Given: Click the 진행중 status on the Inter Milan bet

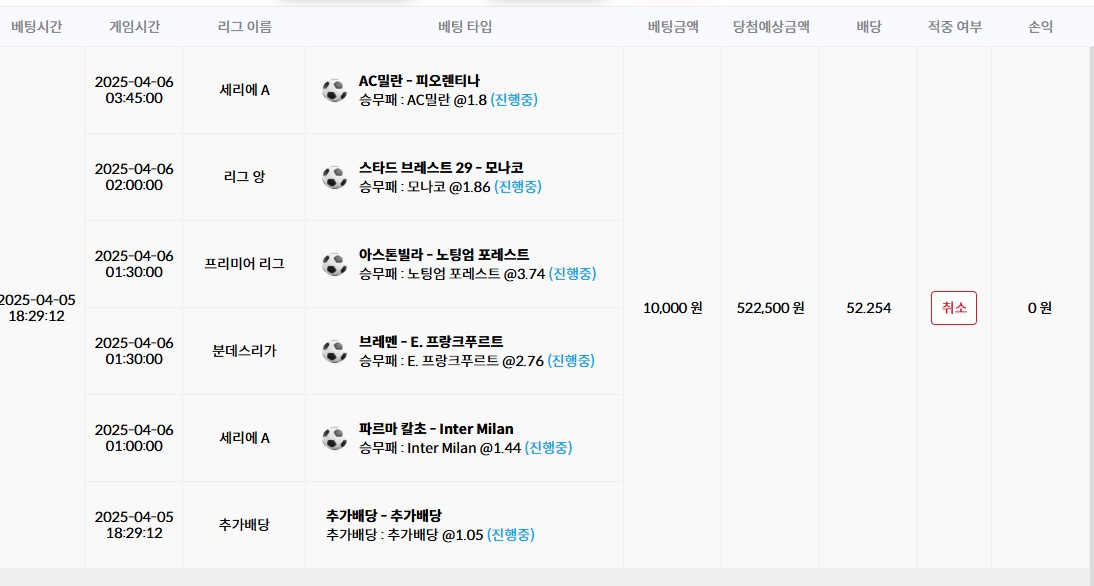Looking at the screenshot, I should click(x=549, y=448).
